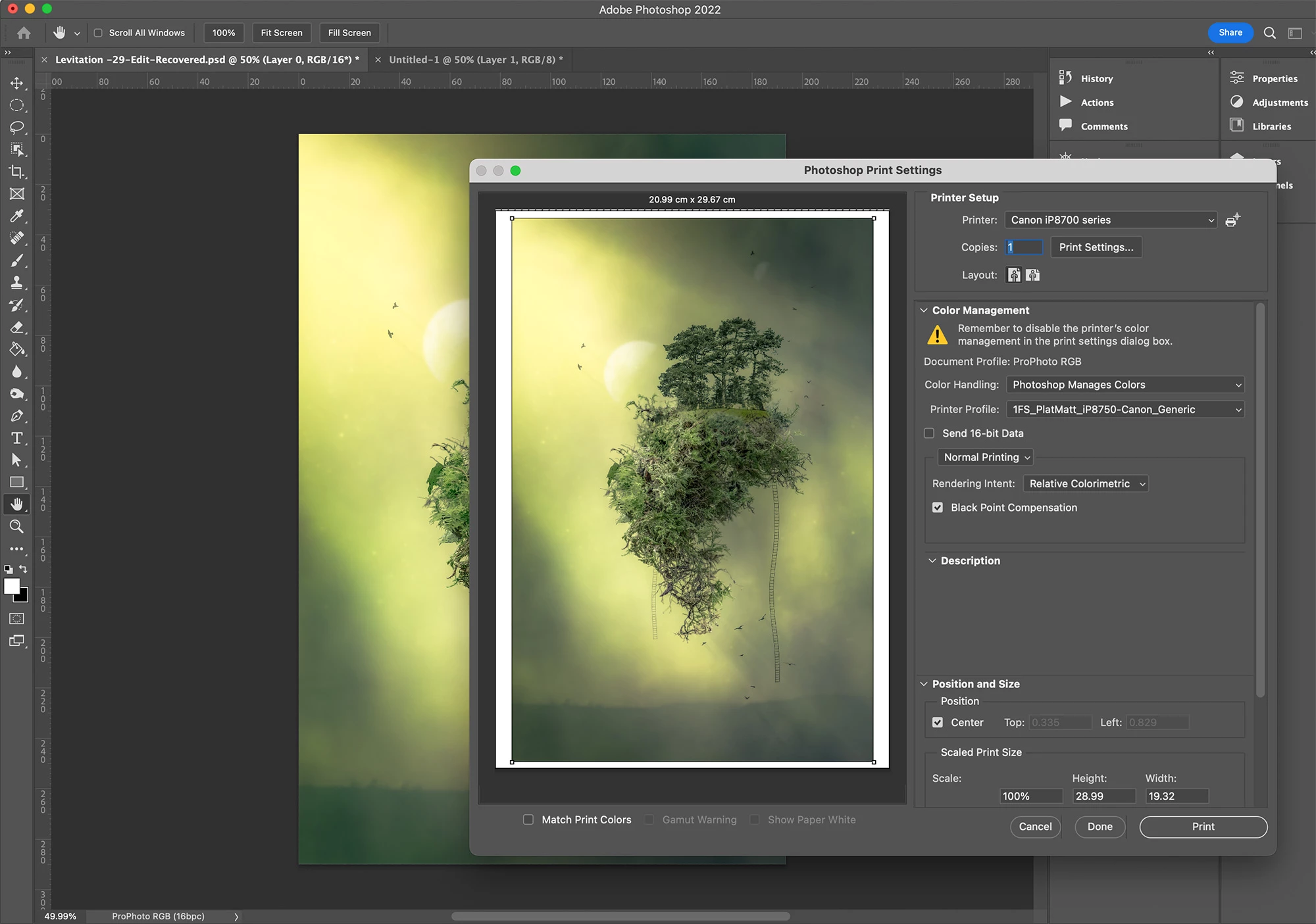Open the Rendering Intent dropdown
Image resolution: width=1316 pixels, height=924 pixels.
pyautogui.click(x=1086, y=484)
